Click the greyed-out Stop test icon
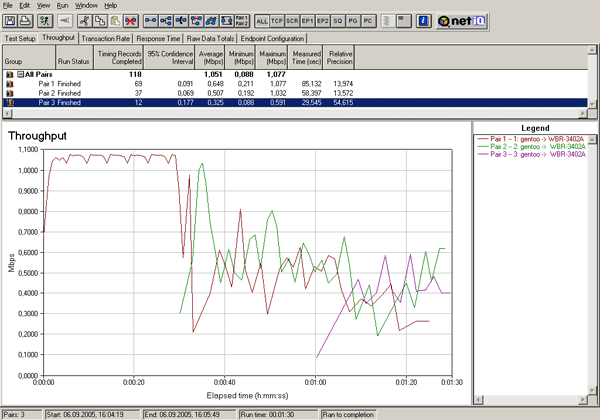This screenshot has width=600, height=420. (x=65, y=21)
